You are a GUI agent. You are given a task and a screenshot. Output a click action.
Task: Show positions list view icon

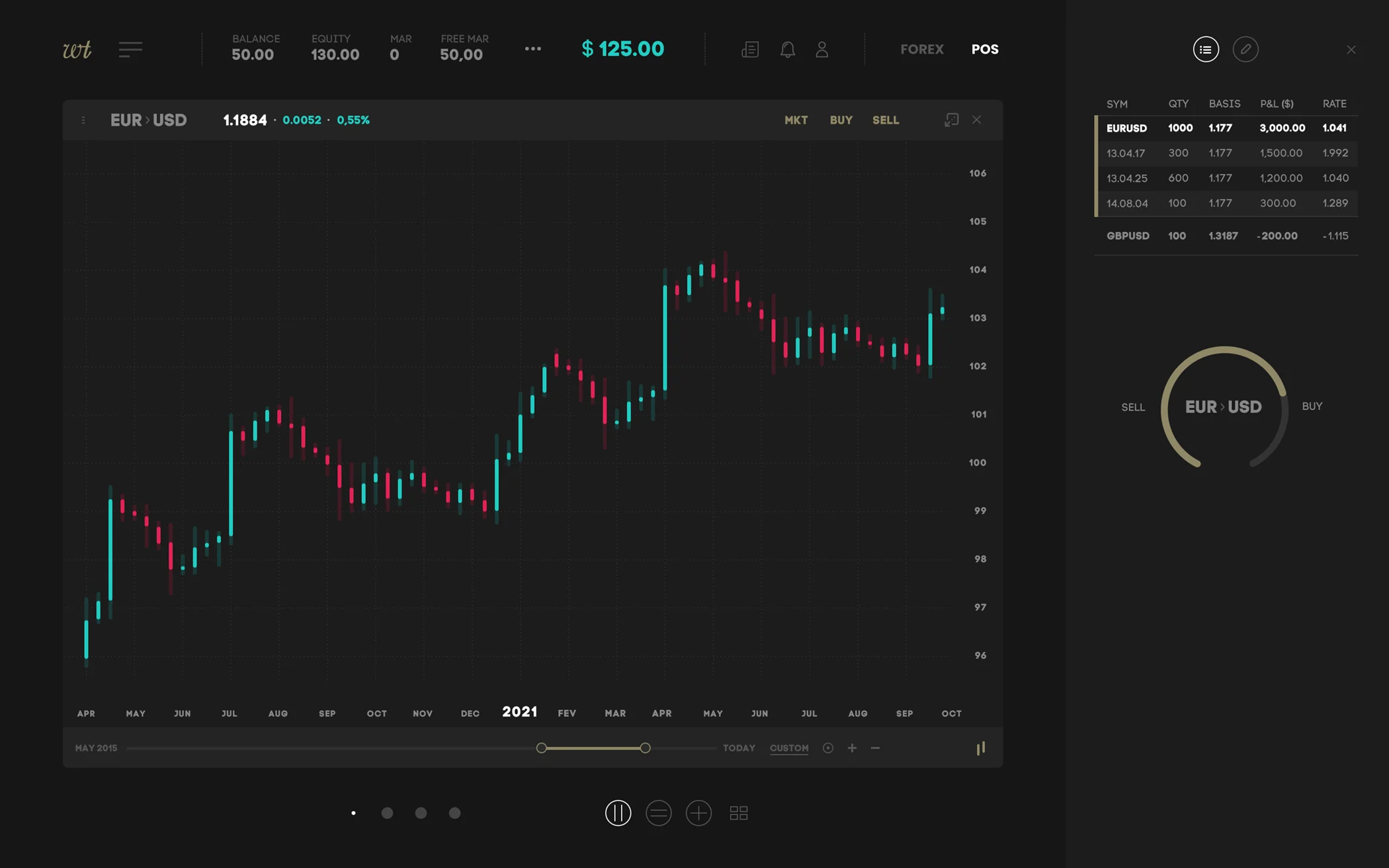click(x=1206, y=50)
